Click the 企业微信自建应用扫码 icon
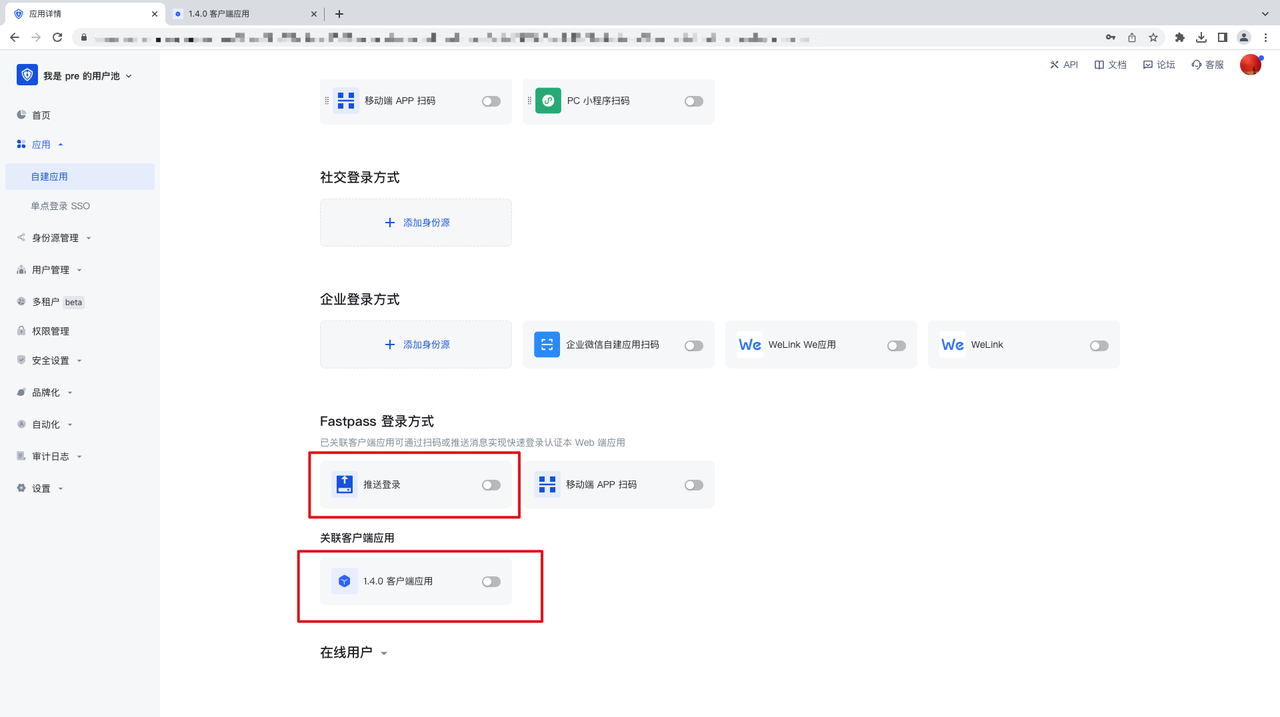The width and height of the screenshot is (1280, 717). [x=547, y=344]
